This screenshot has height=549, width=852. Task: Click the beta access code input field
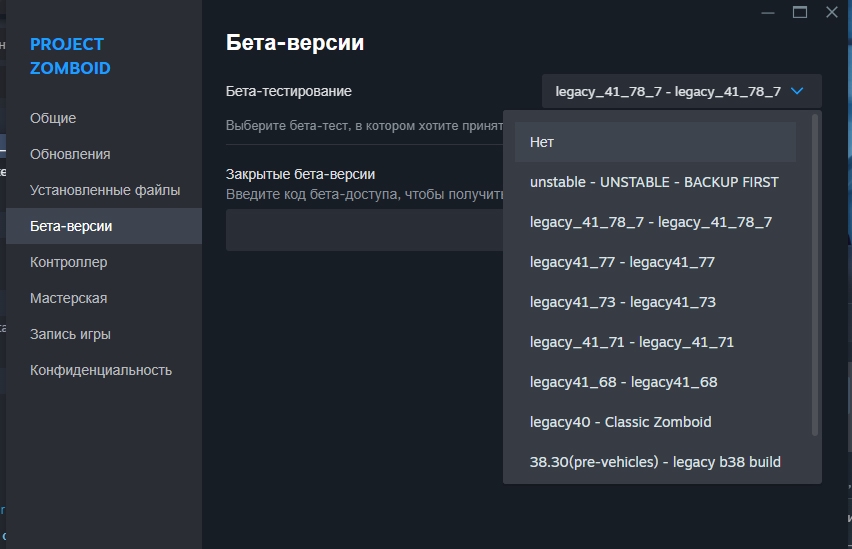tap(364, 230)
